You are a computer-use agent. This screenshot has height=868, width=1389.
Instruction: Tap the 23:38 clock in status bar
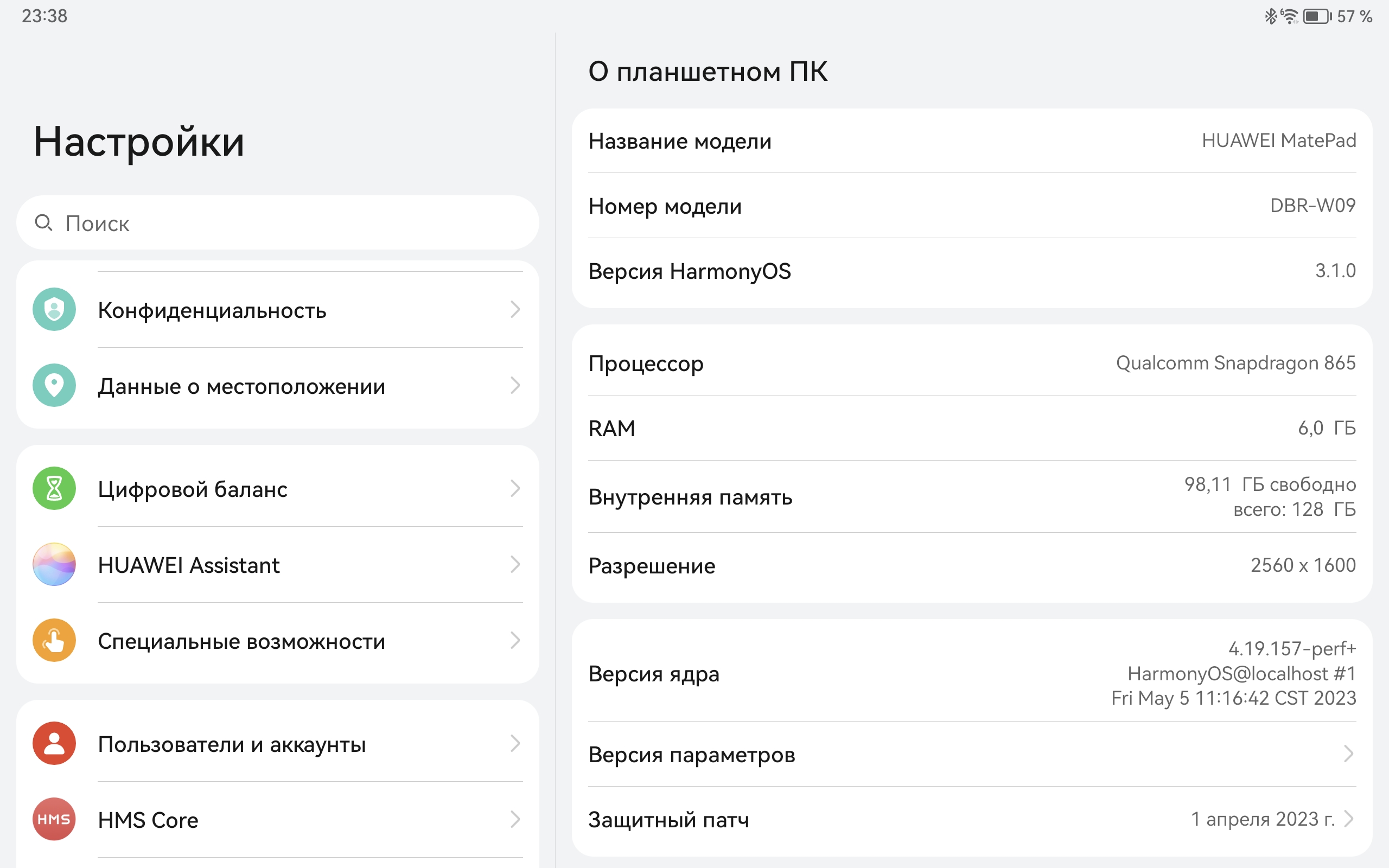44,16
